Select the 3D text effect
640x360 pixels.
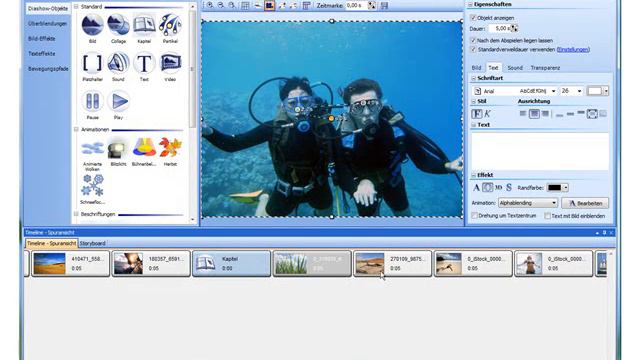coord(498,188)
